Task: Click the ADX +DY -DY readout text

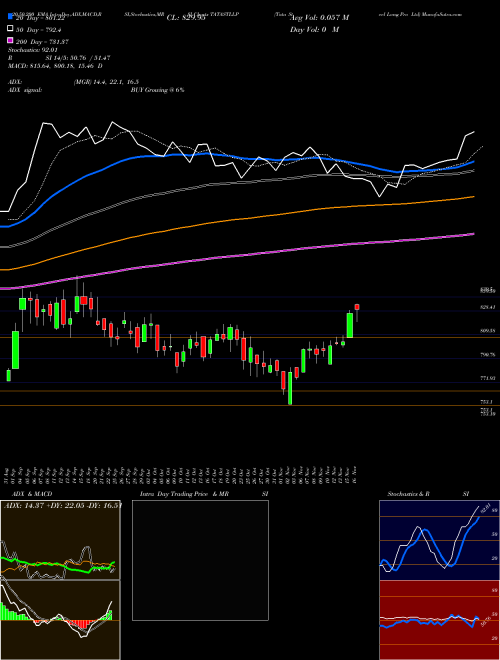Action: click(x=63, y=505)
